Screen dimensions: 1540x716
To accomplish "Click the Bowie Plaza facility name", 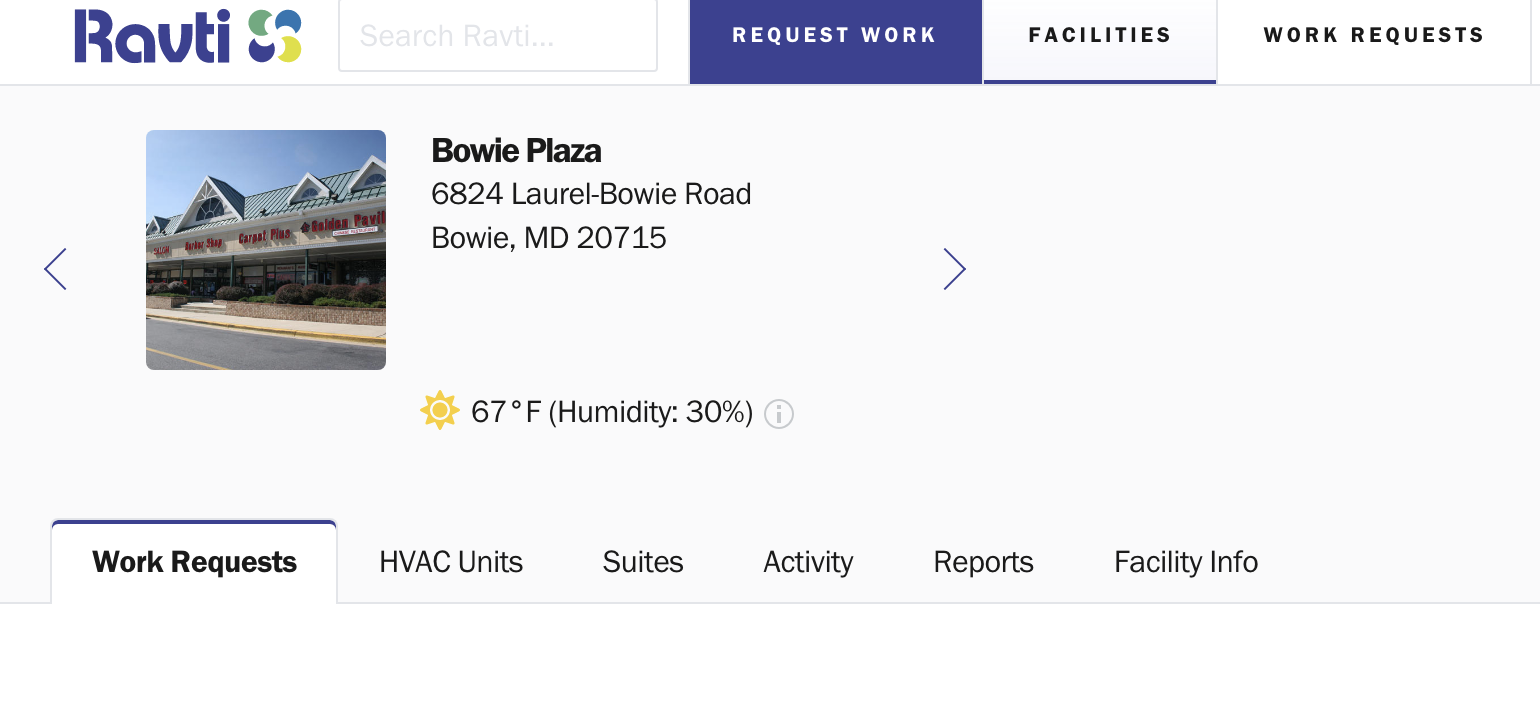I will click(x=516, y=151).
